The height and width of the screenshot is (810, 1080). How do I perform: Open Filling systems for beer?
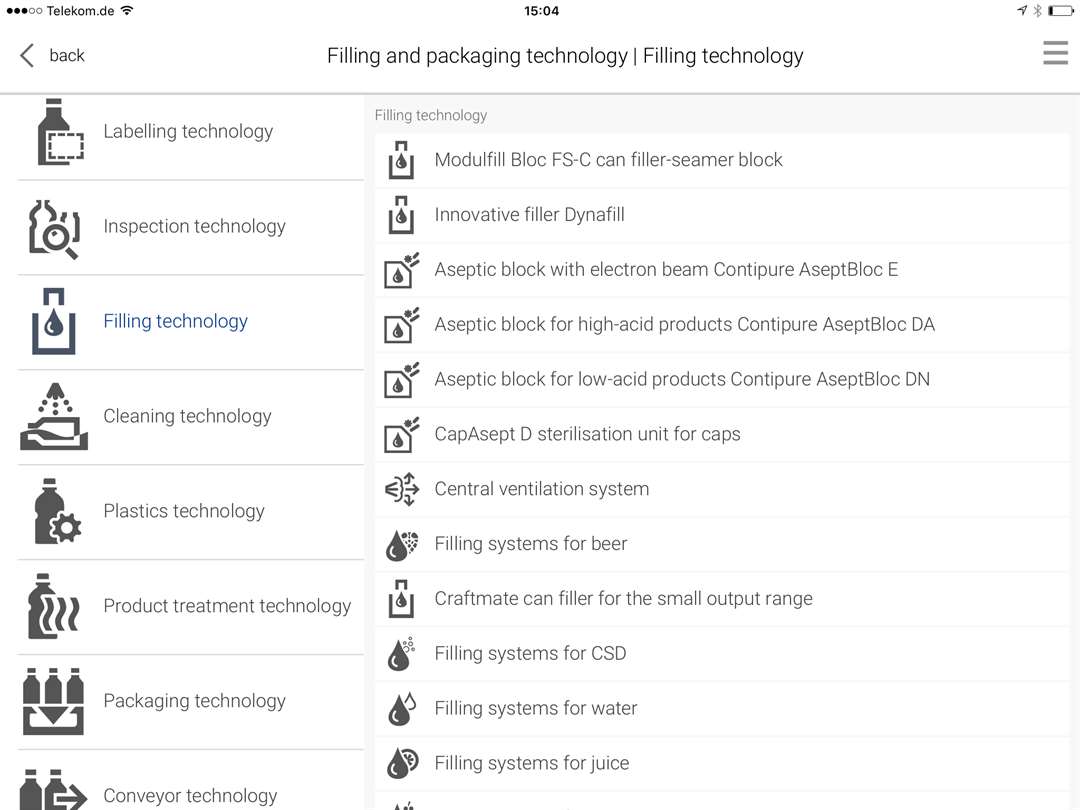click(x=530, y=544)
